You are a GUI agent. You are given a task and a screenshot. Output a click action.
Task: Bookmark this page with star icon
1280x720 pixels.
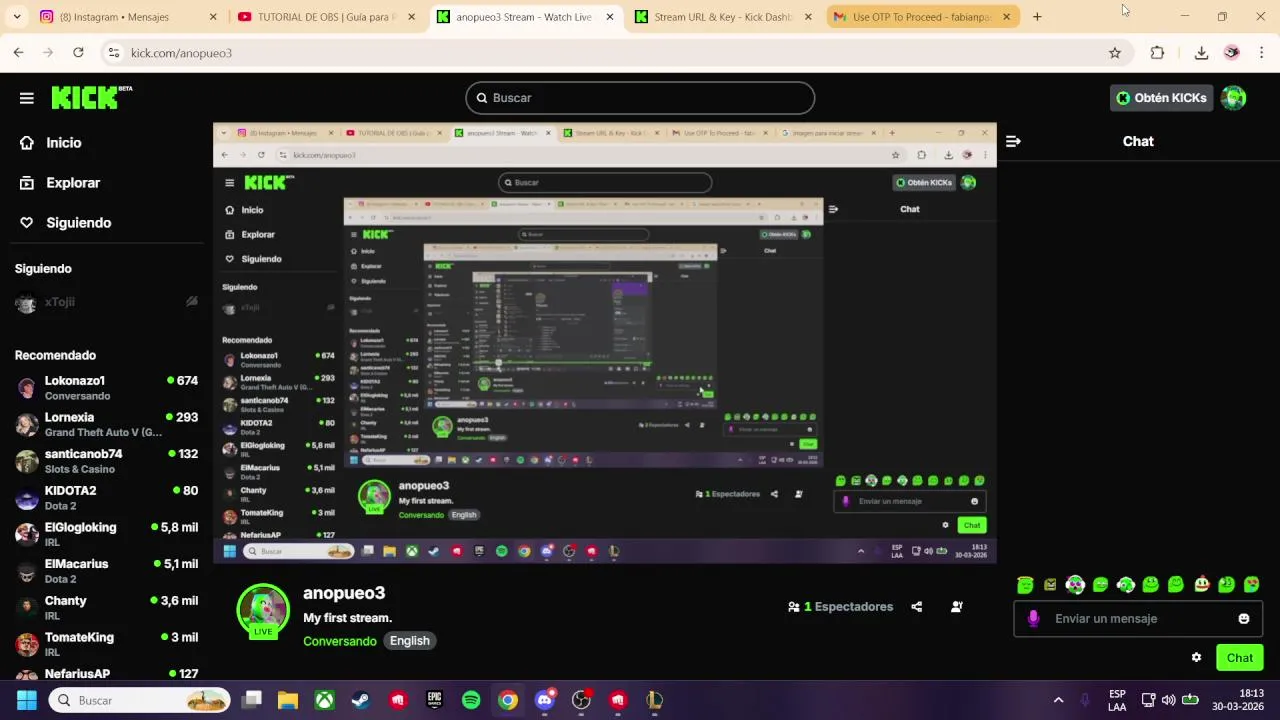click(1115, 53)
